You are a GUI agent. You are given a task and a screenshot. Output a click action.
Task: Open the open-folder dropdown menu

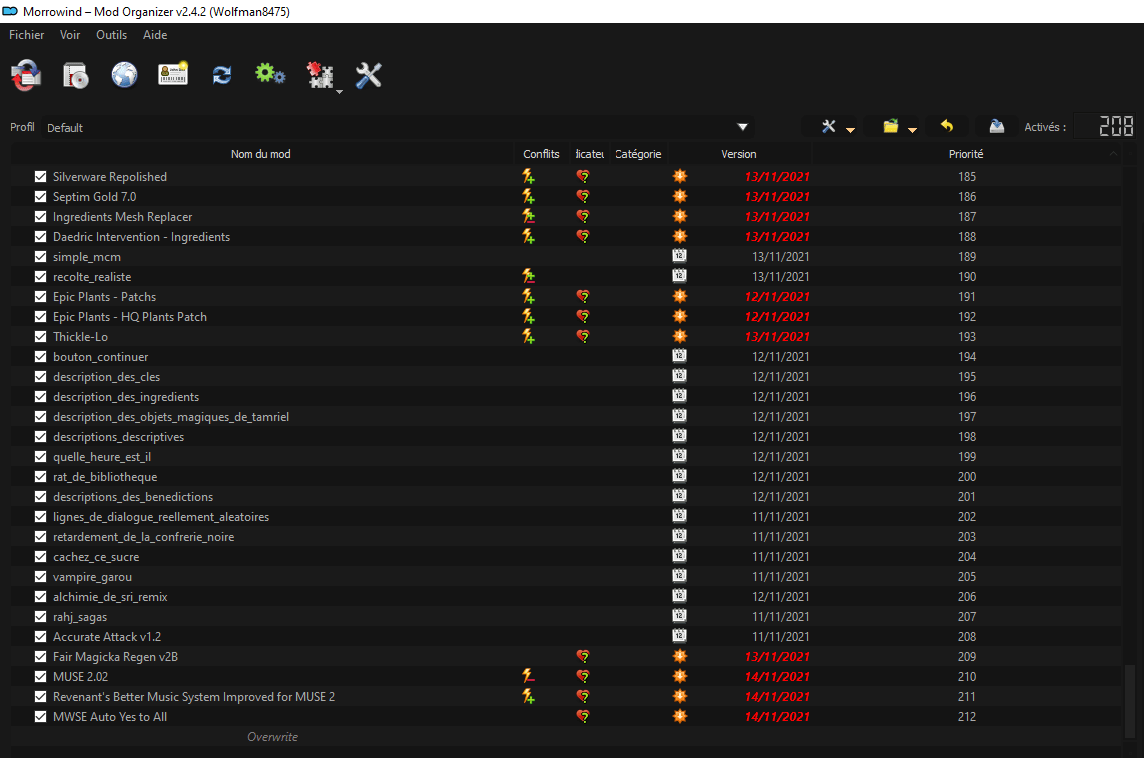899,127
